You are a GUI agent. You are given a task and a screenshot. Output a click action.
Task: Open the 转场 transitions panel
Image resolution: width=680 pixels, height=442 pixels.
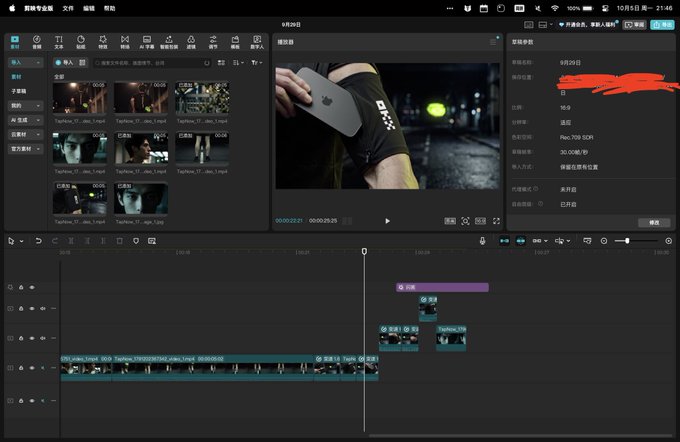click(x=125, y=42)
